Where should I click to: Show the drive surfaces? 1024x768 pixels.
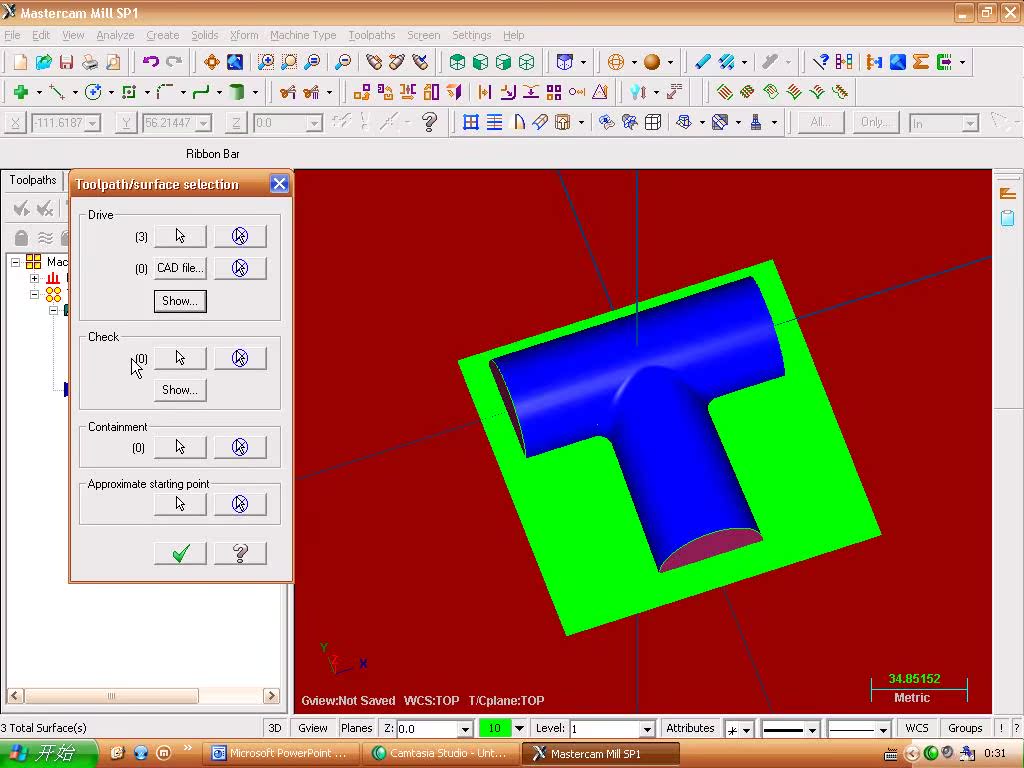pos(180,301)
